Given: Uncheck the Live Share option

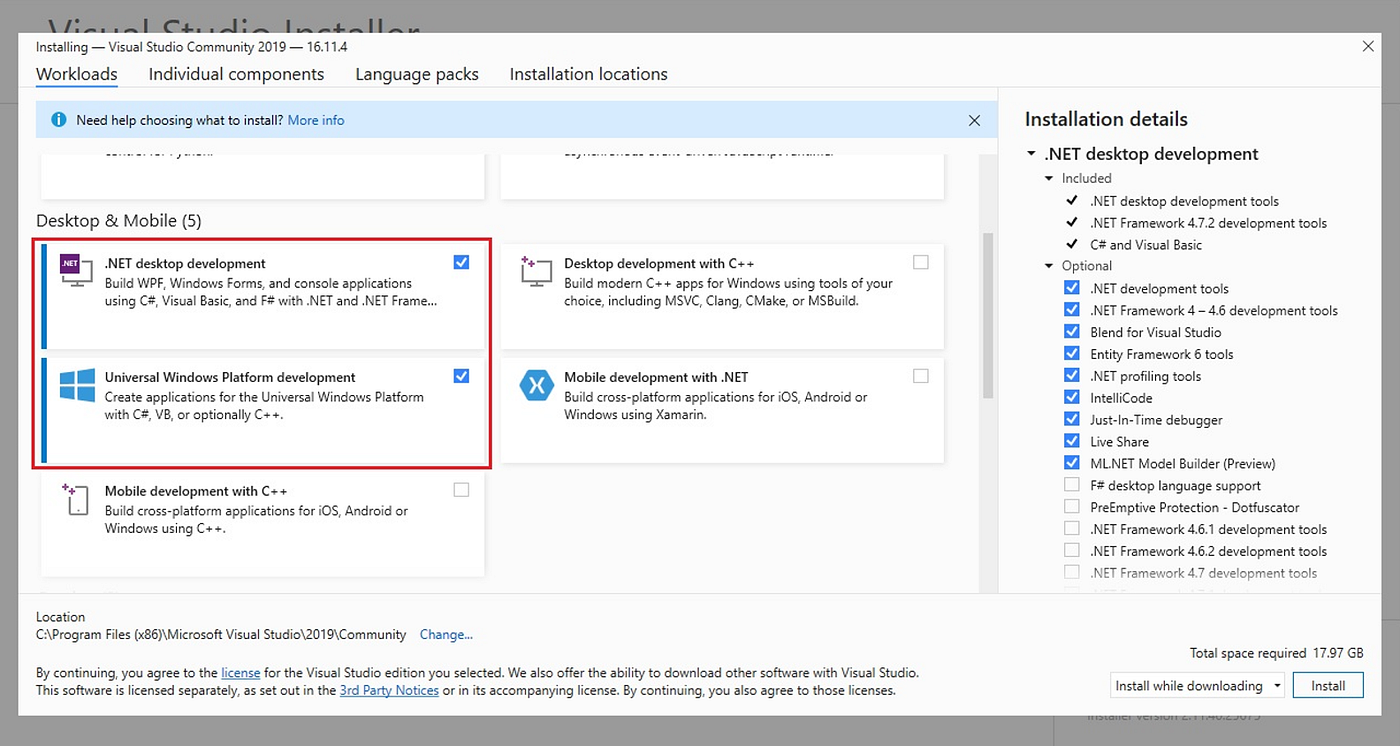Looking at the screenshot, I should (x=1072, y=441).
